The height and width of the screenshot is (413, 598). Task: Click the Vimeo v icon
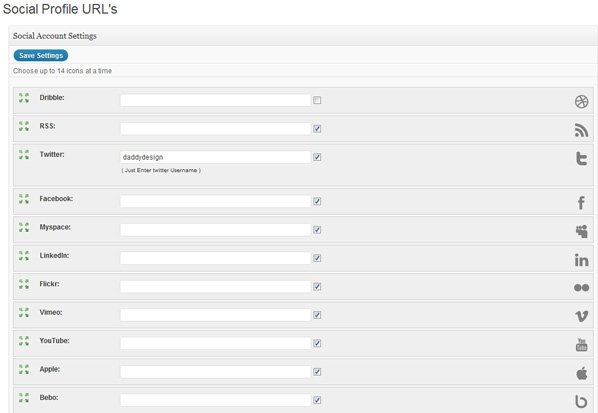point(582,316)
